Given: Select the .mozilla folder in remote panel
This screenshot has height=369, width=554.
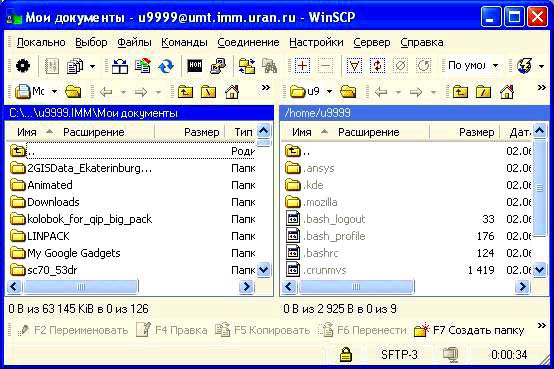Looking at the screenshot, I should click(311, 202).
